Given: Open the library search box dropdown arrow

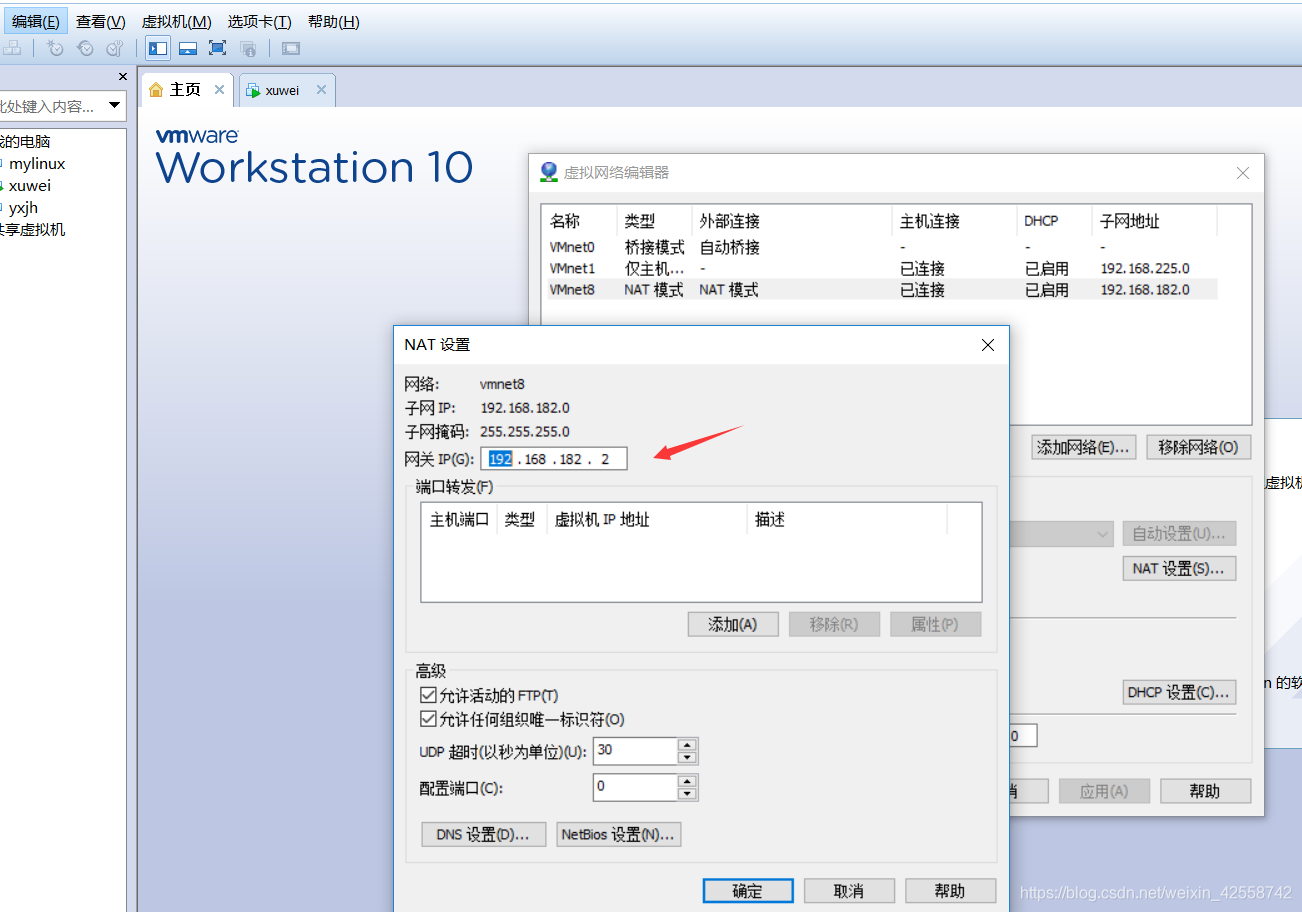Looking at the screenshot, I should (x=114, y=106).
